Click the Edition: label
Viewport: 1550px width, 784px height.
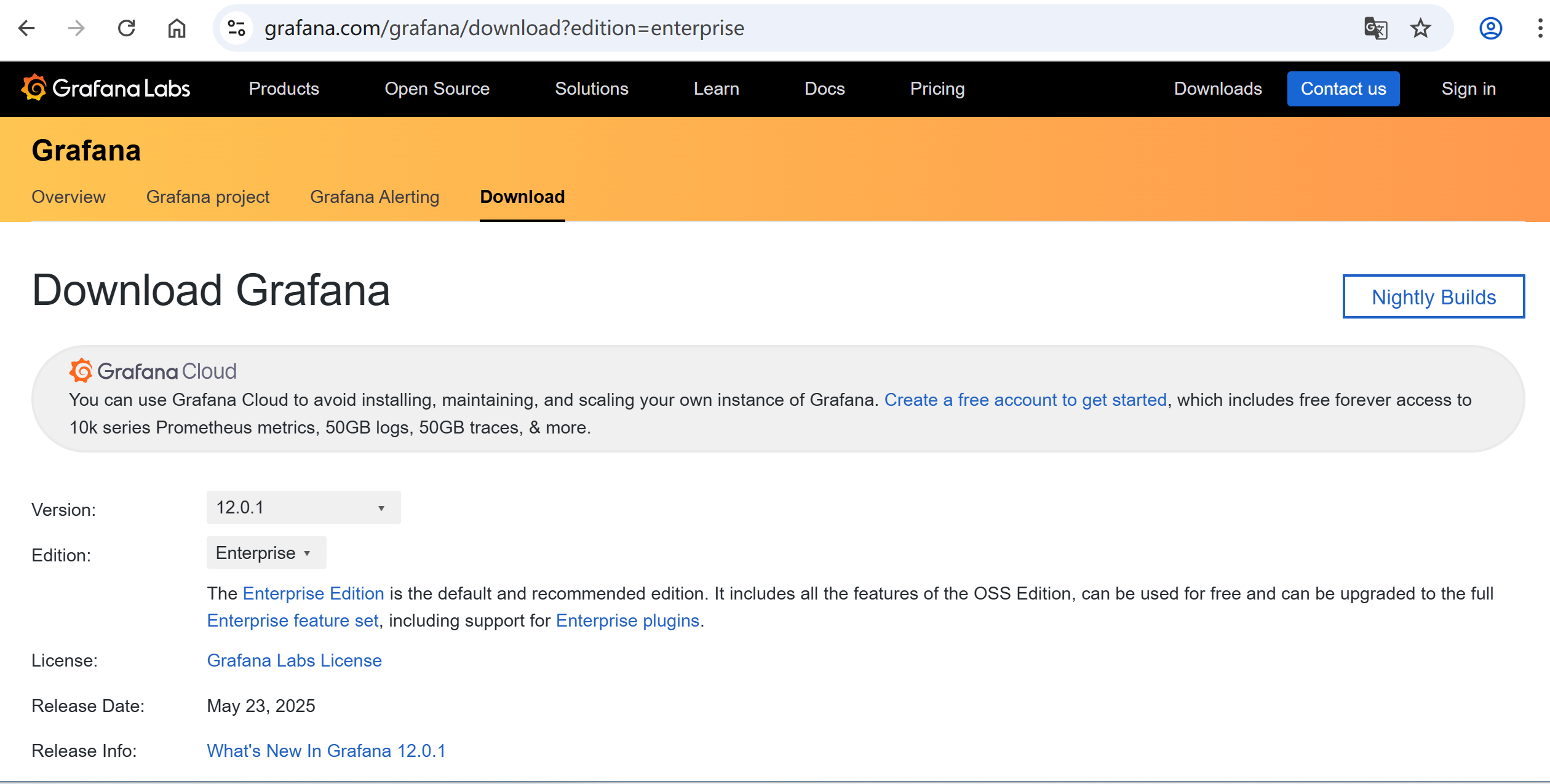pyautogui.click(x=62, y=555)
